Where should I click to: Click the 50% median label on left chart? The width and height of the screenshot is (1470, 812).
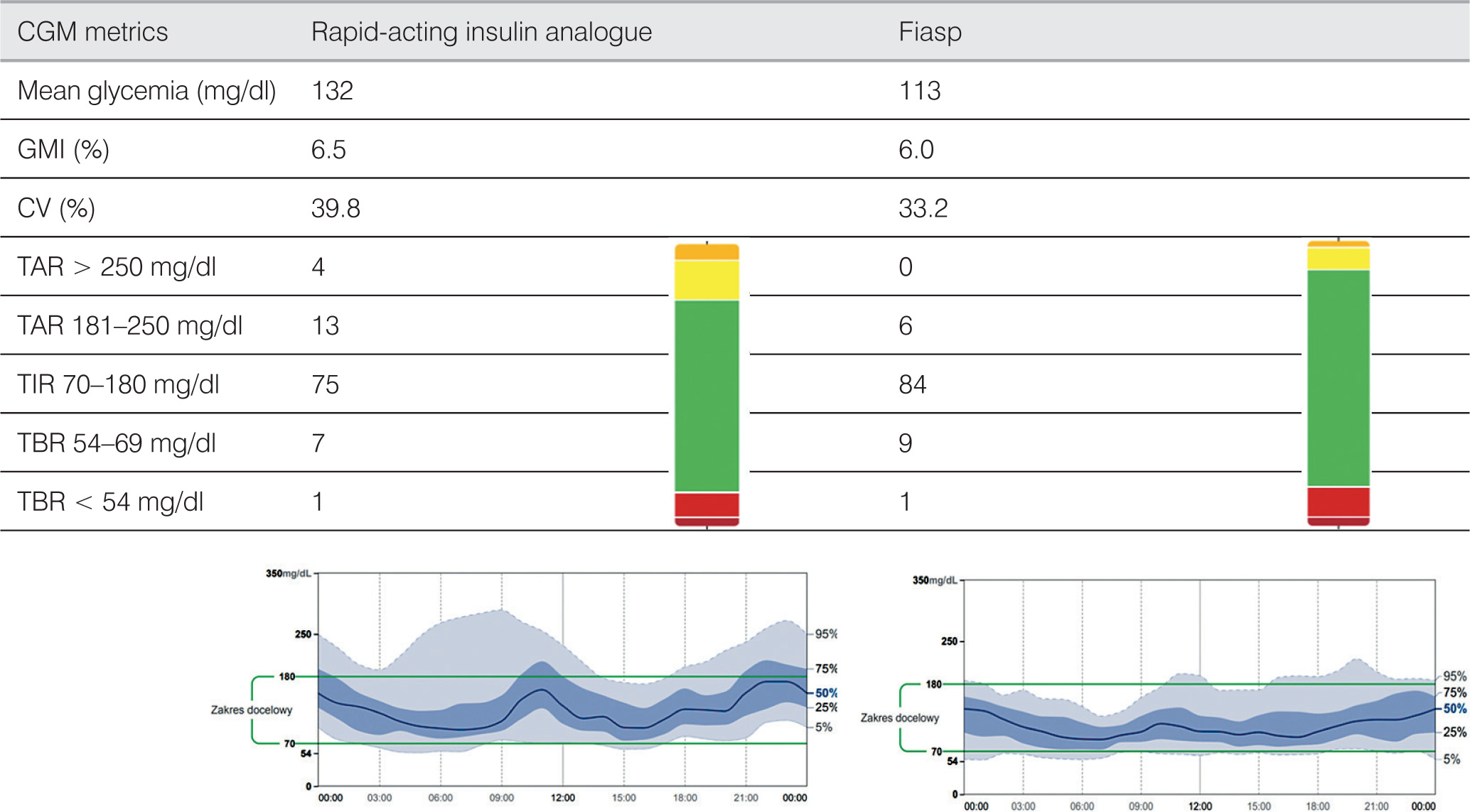coord(826,693)
